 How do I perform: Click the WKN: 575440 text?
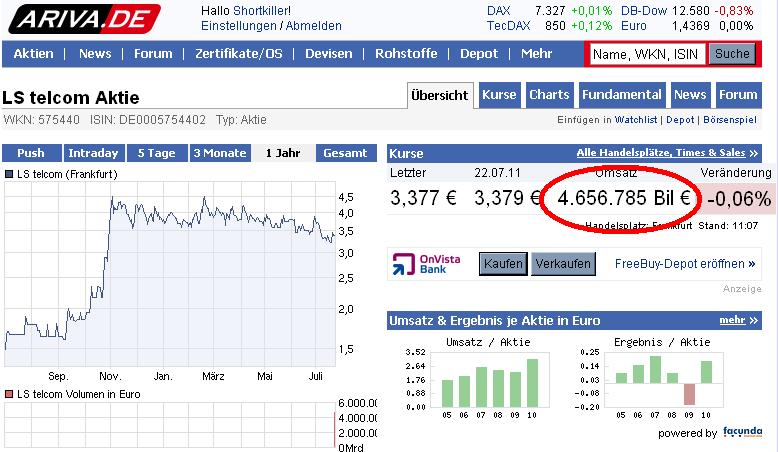pyautogui.click(x=41, y=120)
